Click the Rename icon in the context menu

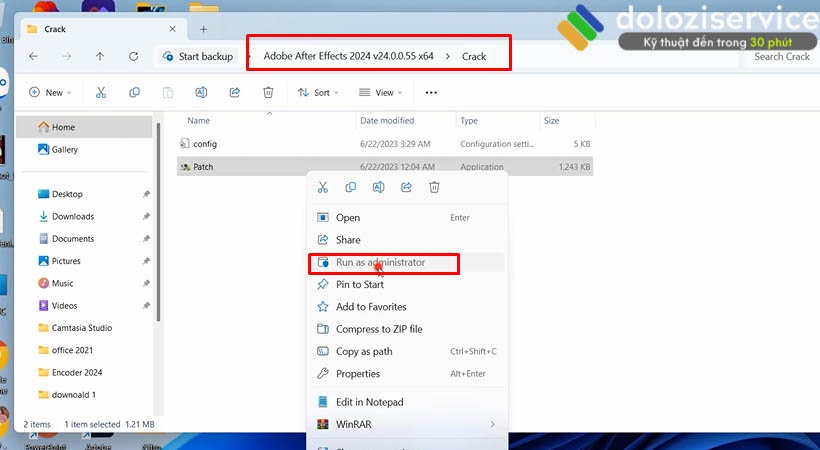379,187
